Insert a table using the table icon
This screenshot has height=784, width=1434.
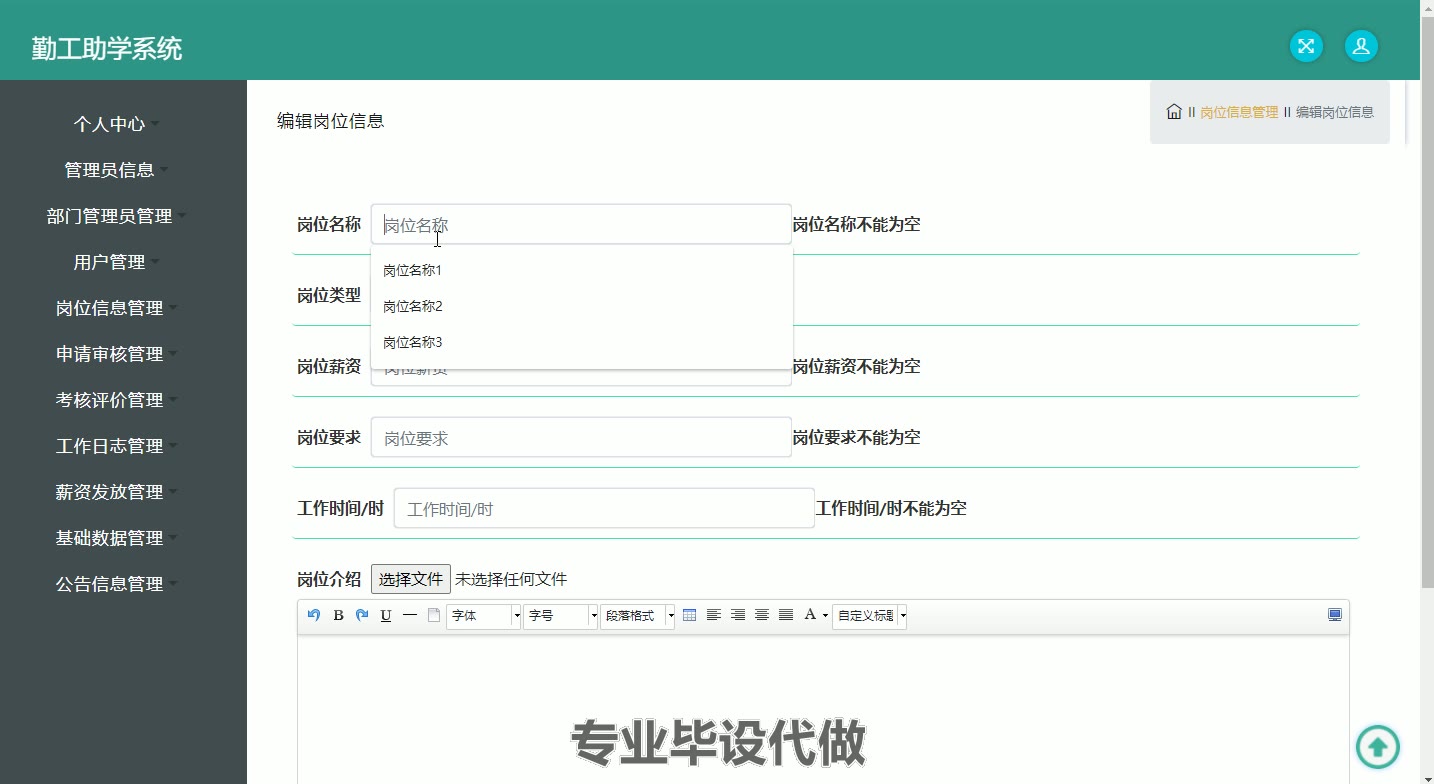click(x=689, y=615)
